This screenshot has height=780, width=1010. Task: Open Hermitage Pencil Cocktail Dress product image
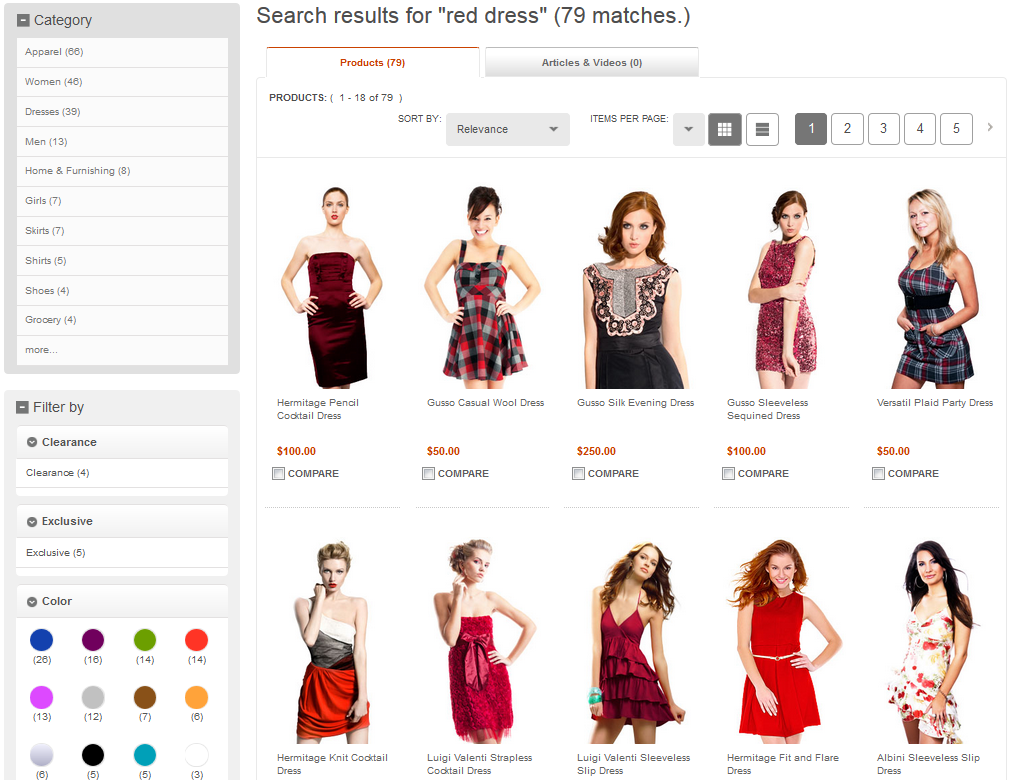pos(332,287)
